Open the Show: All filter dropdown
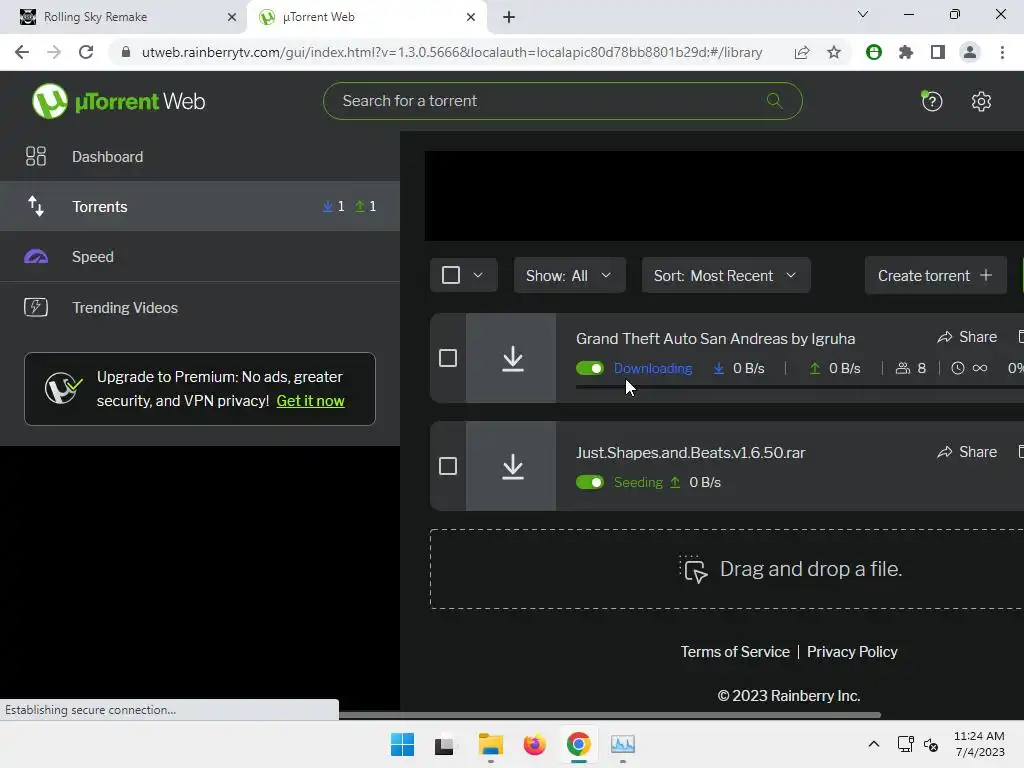1024x768 pixels. 569,276
